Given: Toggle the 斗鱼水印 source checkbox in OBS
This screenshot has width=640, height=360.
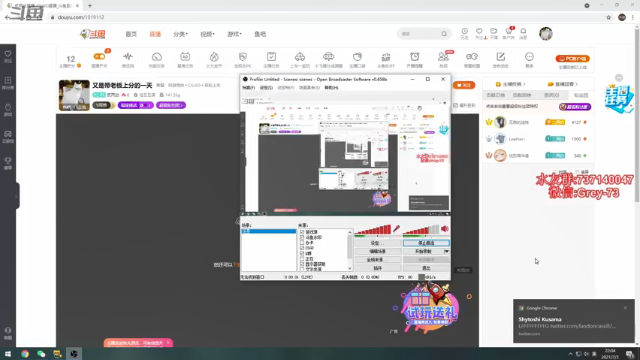Looking at the screenshot, I should coord(302,237).
